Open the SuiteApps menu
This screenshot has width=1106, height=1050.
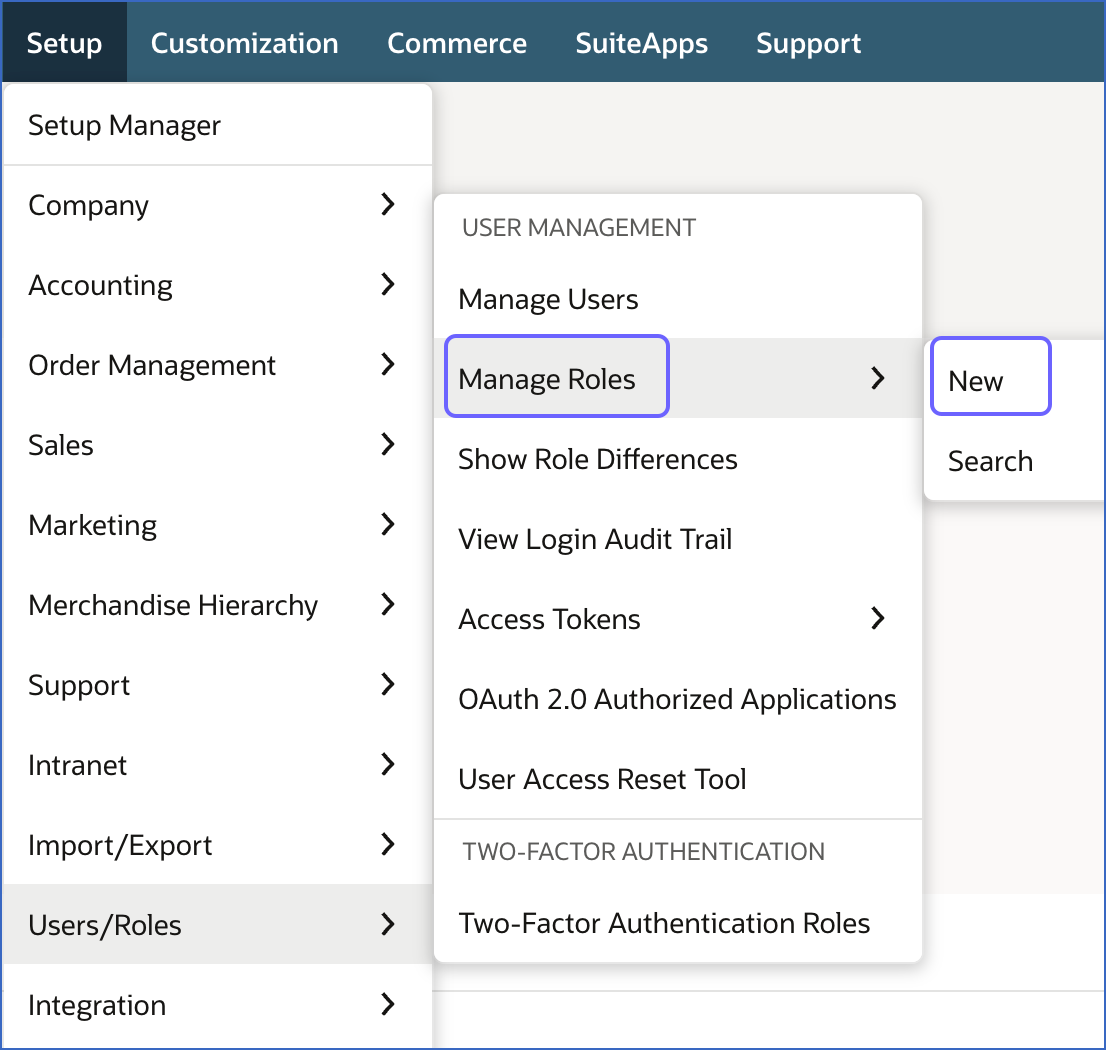(641, 42)
